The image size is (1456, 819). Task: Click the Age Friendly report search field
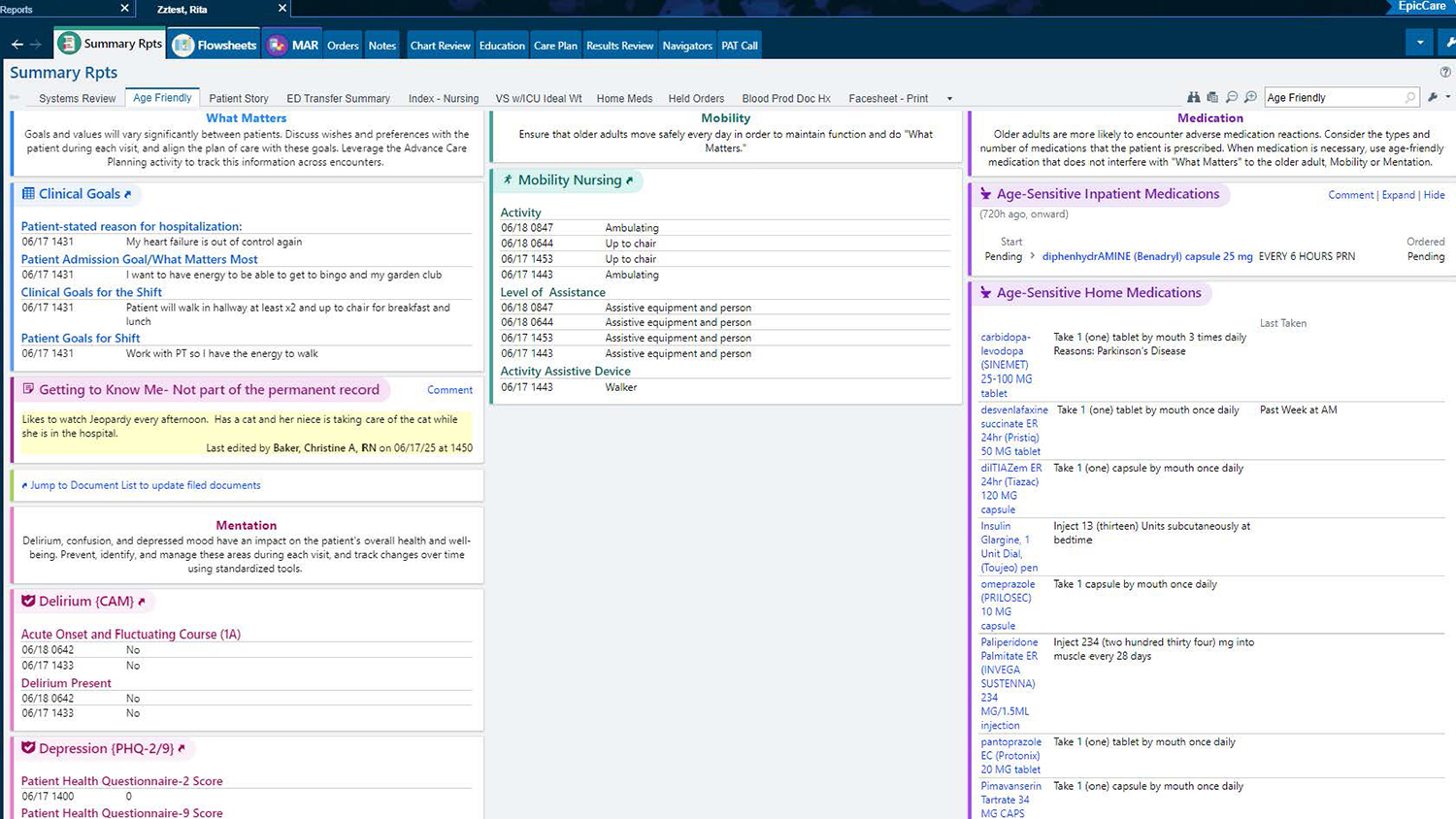1333,98
